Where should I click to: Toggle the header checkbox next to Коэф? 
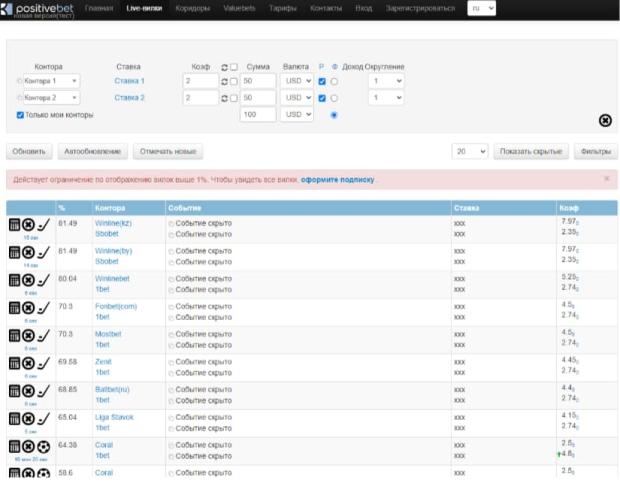pos(234,67)
